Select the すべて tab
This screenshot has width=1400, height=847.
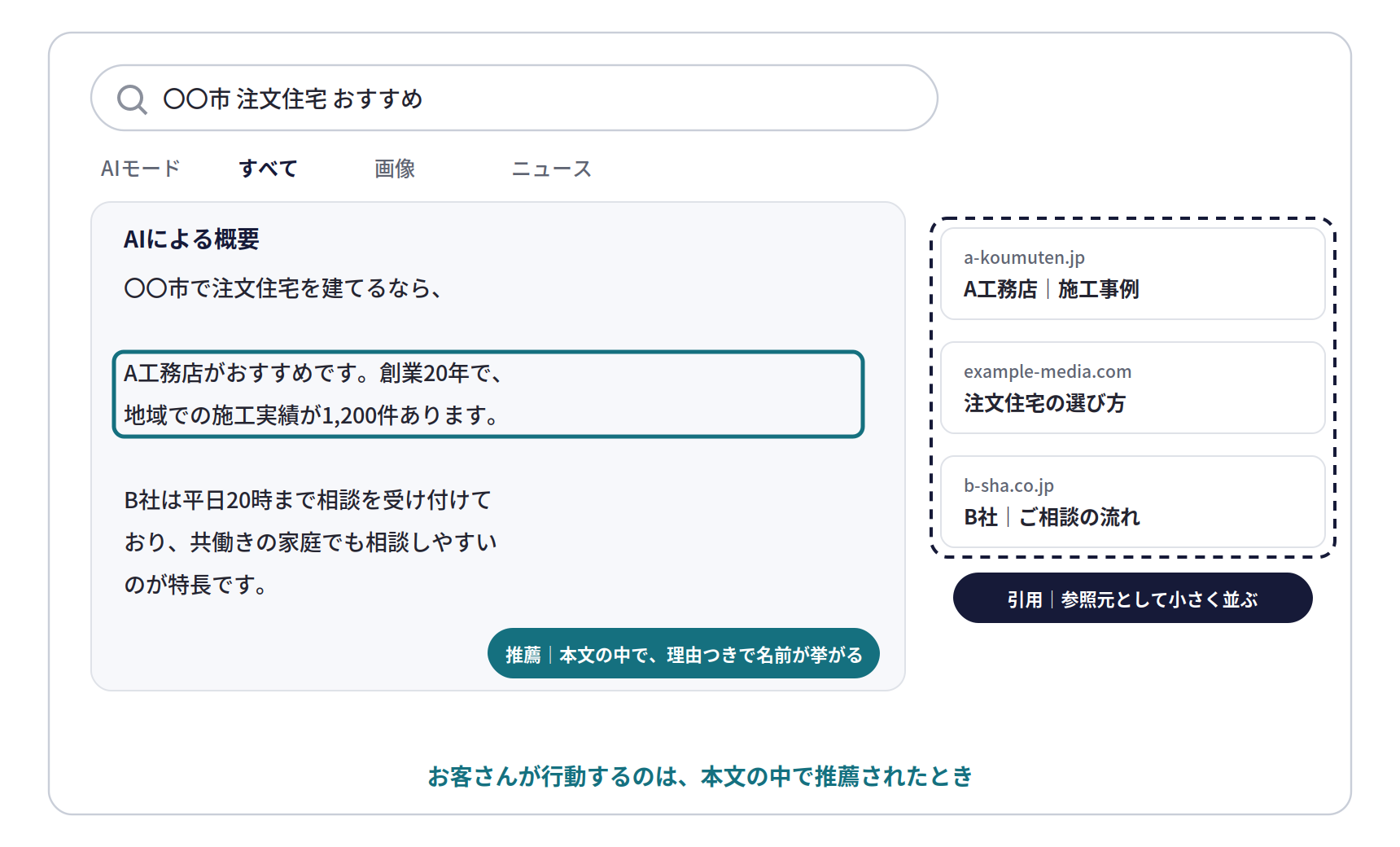[x=268, y=169]
